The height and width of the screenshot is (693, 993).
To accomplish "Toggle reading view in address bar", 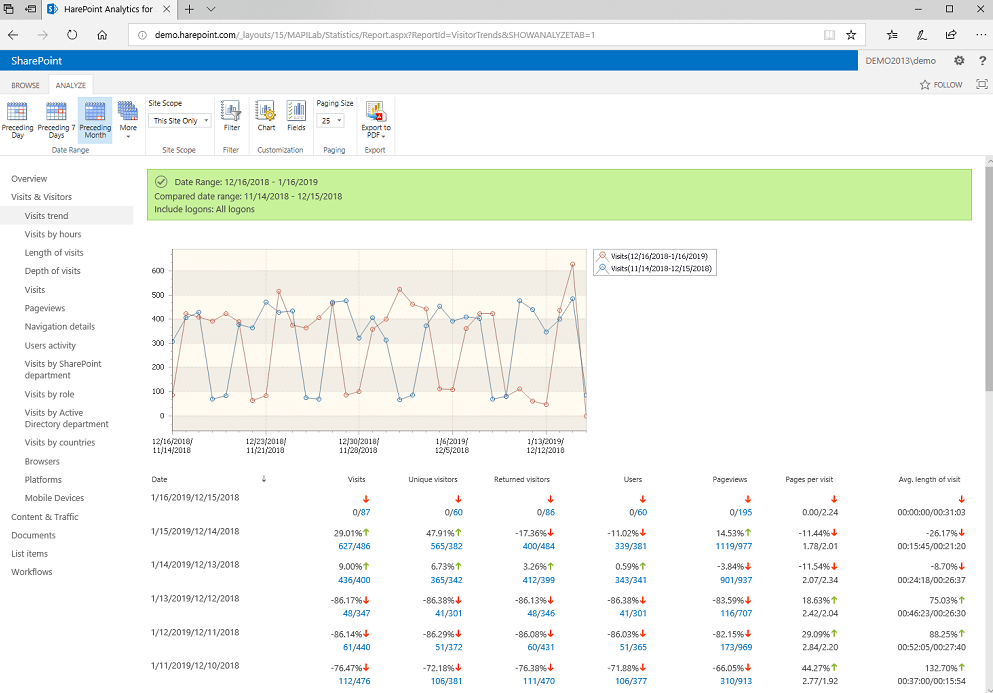I will tap(829, 35).
